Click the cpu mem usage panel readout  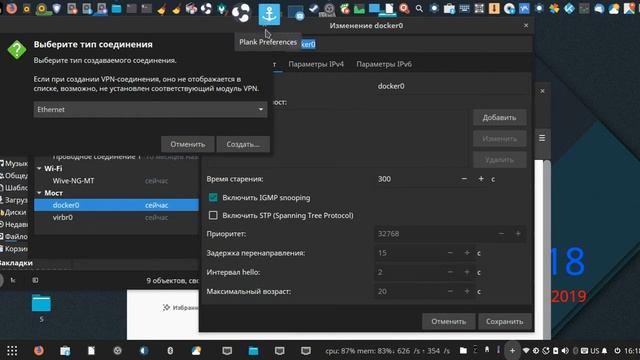click(387, 351)
